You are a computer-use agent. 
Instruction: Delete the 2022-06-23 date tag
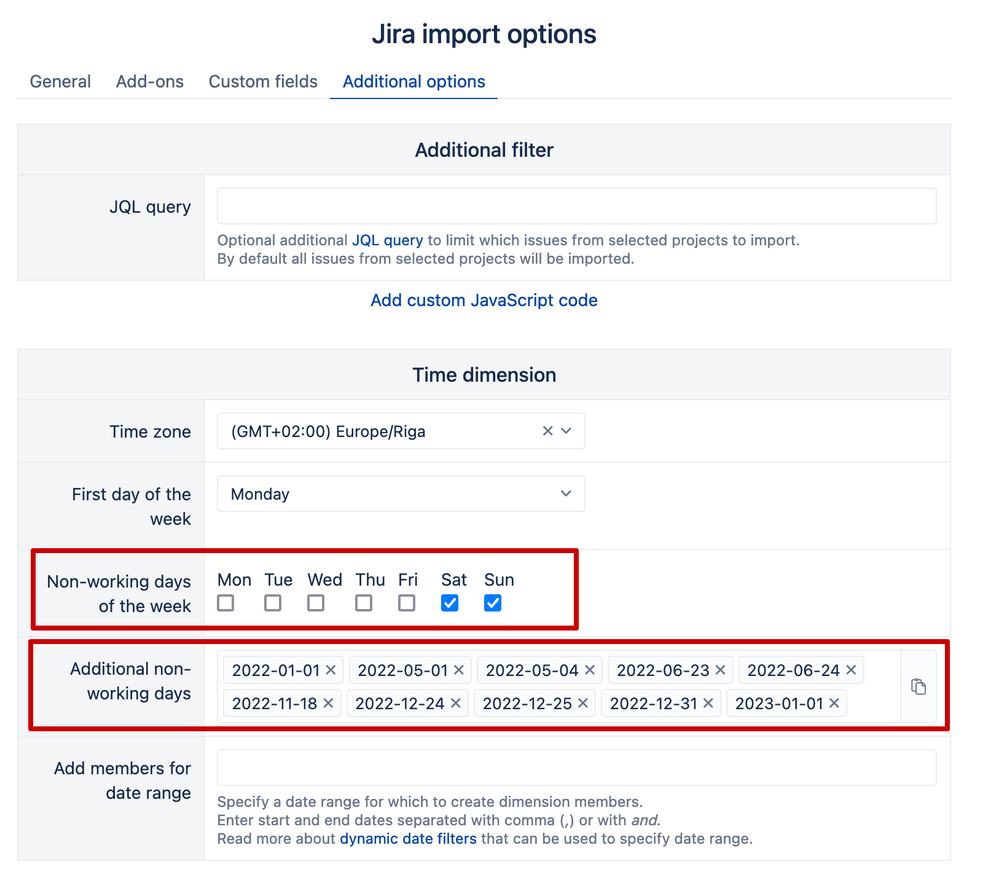coord(720,670)
